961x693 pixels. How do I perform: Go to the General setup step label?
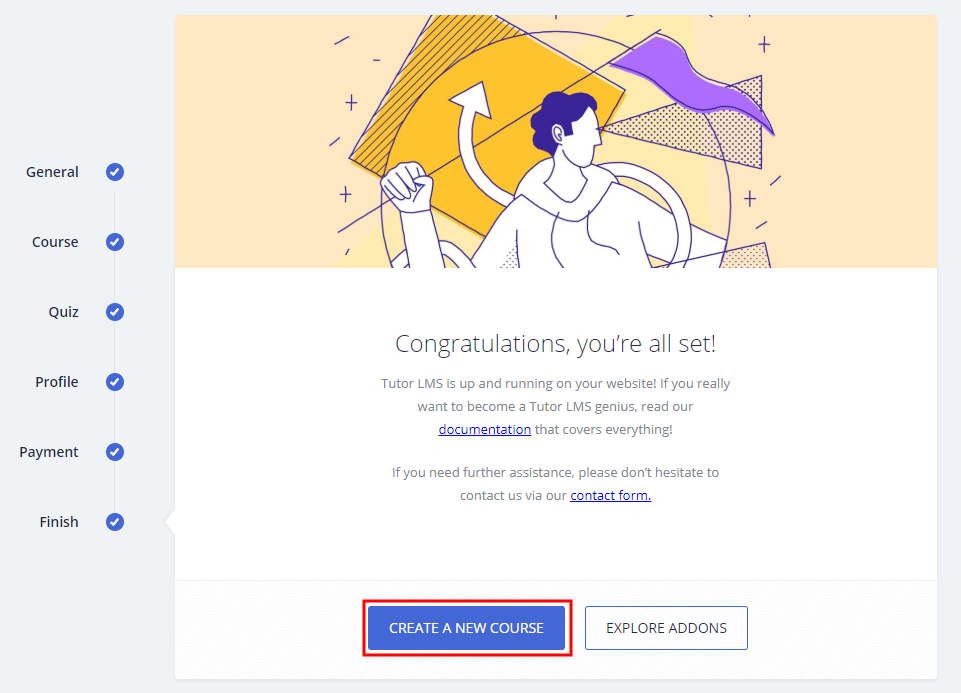[x=52, y=172]
